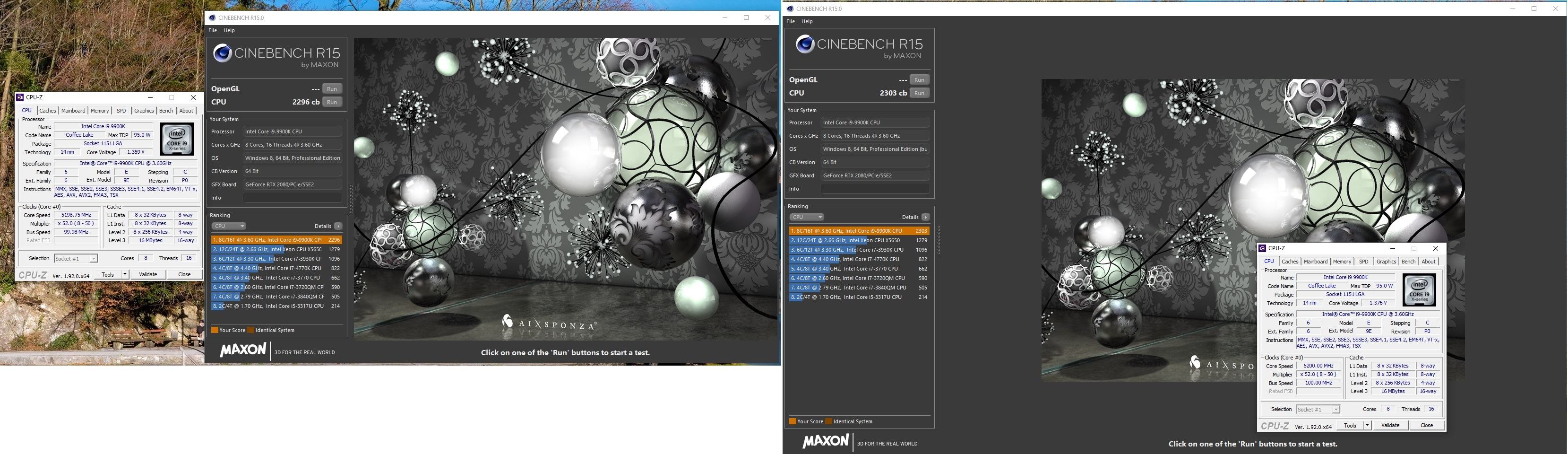Run CPU test beside the 2296 cb score
This screenshot has width=1568, height=455.
(x=332, y=102)
